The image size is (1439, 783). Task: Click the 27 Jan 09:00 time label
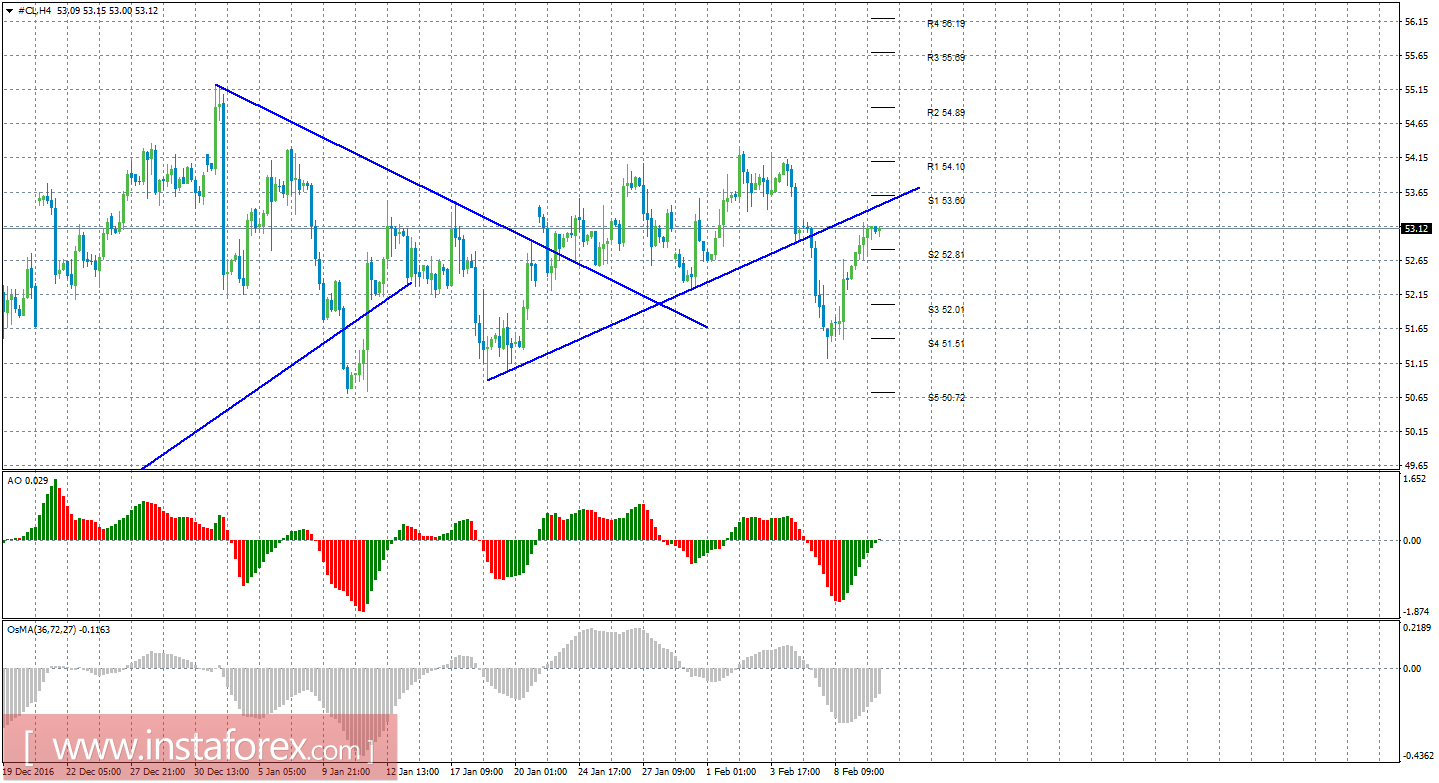point(668,772)
